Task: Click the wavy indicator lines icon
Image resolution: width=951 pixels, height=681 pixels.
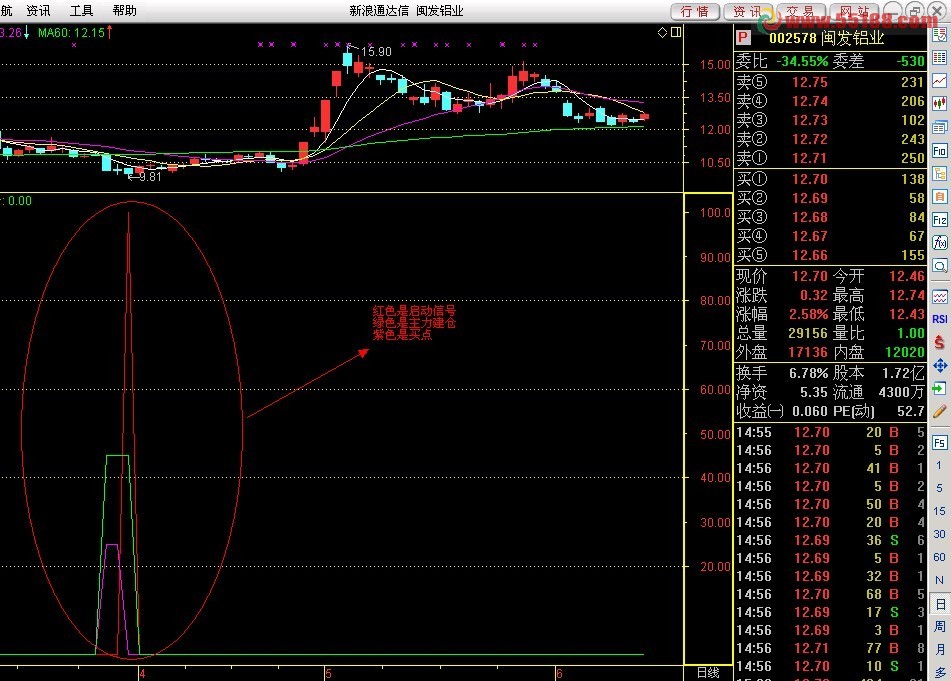Action: pyautogui.click(x=939, y=297)
